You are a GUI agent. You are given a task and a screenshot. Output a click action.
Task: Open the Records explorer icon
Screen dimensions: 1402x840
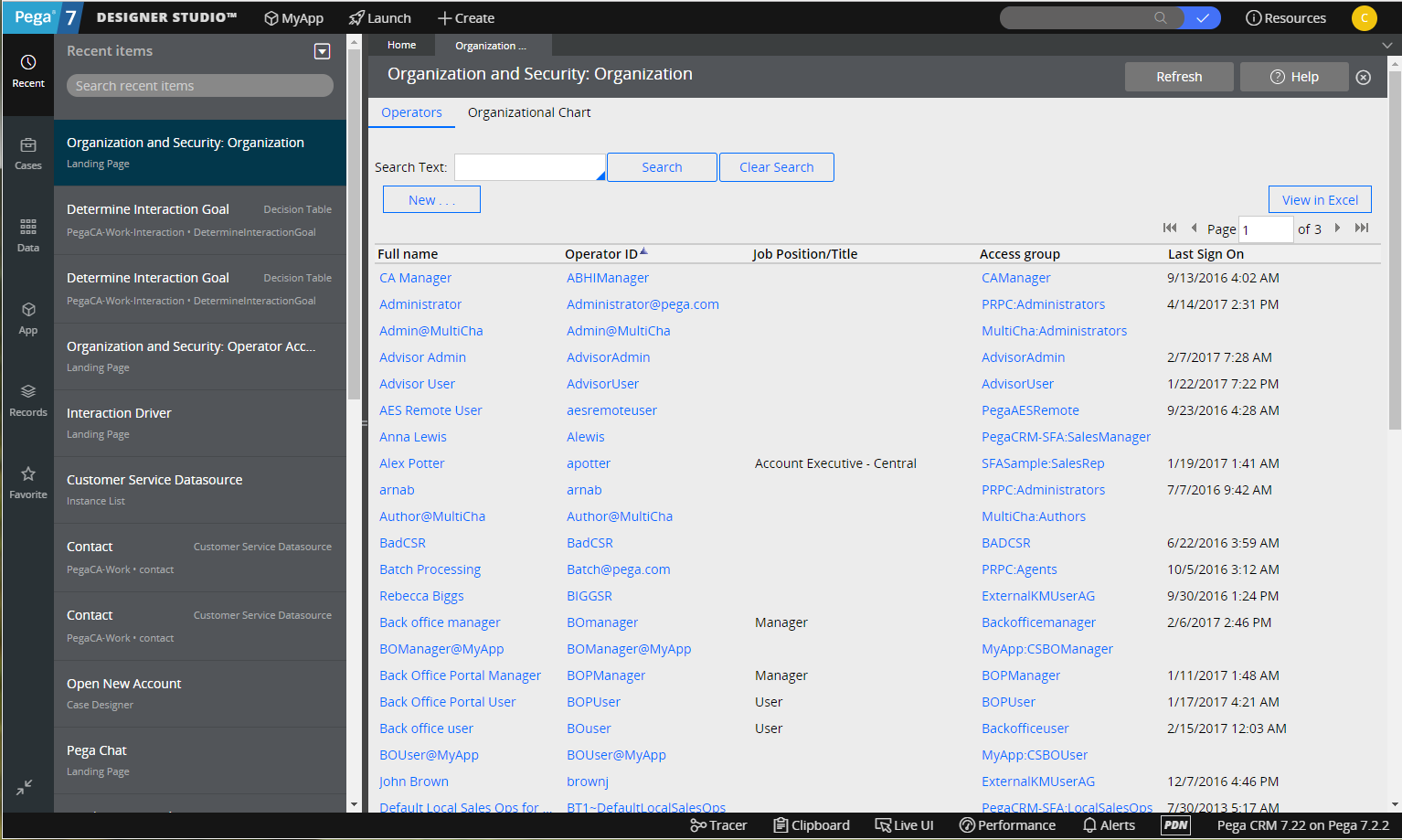[x=28, y=400]
